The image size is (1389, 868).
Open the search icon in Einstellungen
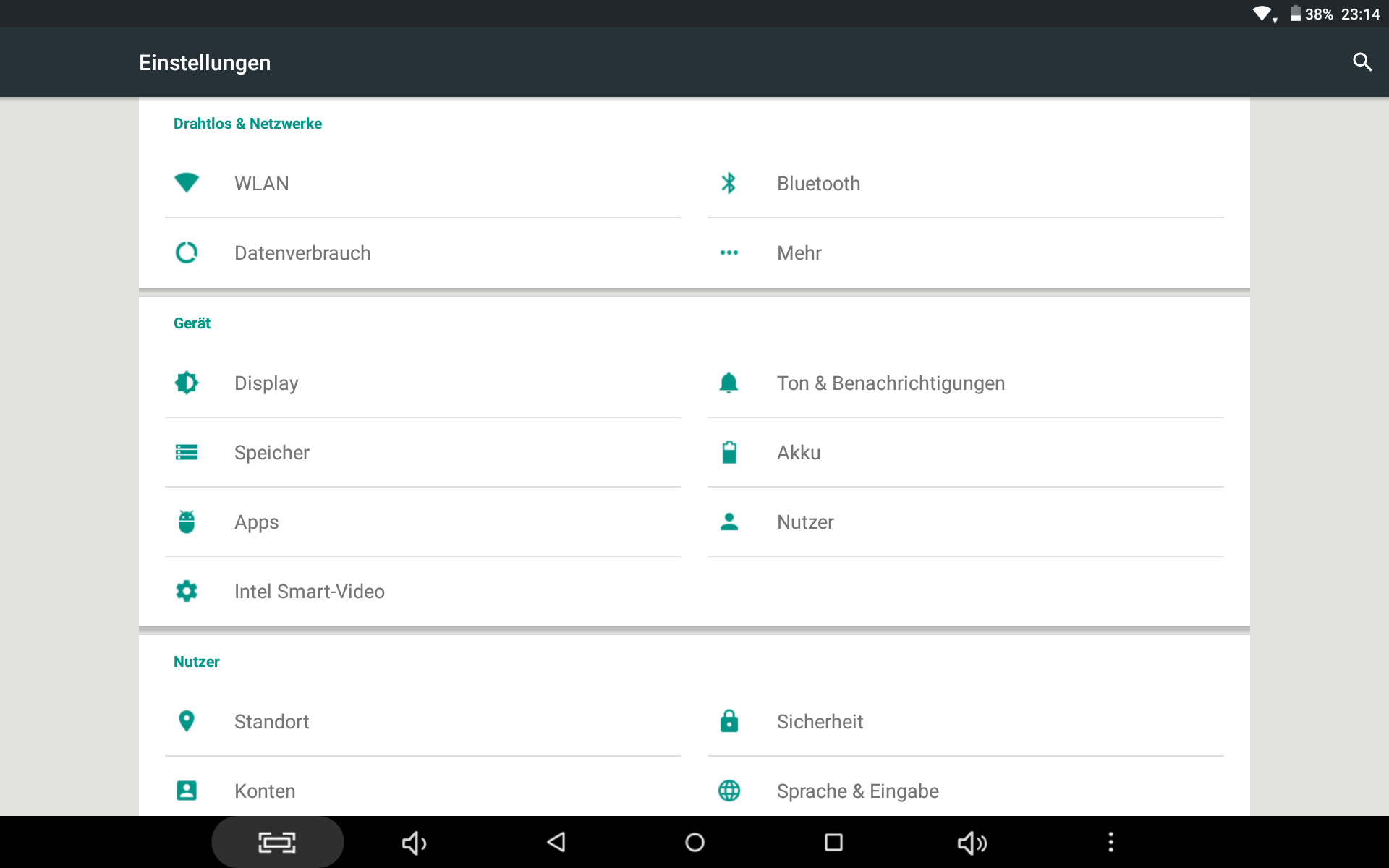click(1362, 62)
